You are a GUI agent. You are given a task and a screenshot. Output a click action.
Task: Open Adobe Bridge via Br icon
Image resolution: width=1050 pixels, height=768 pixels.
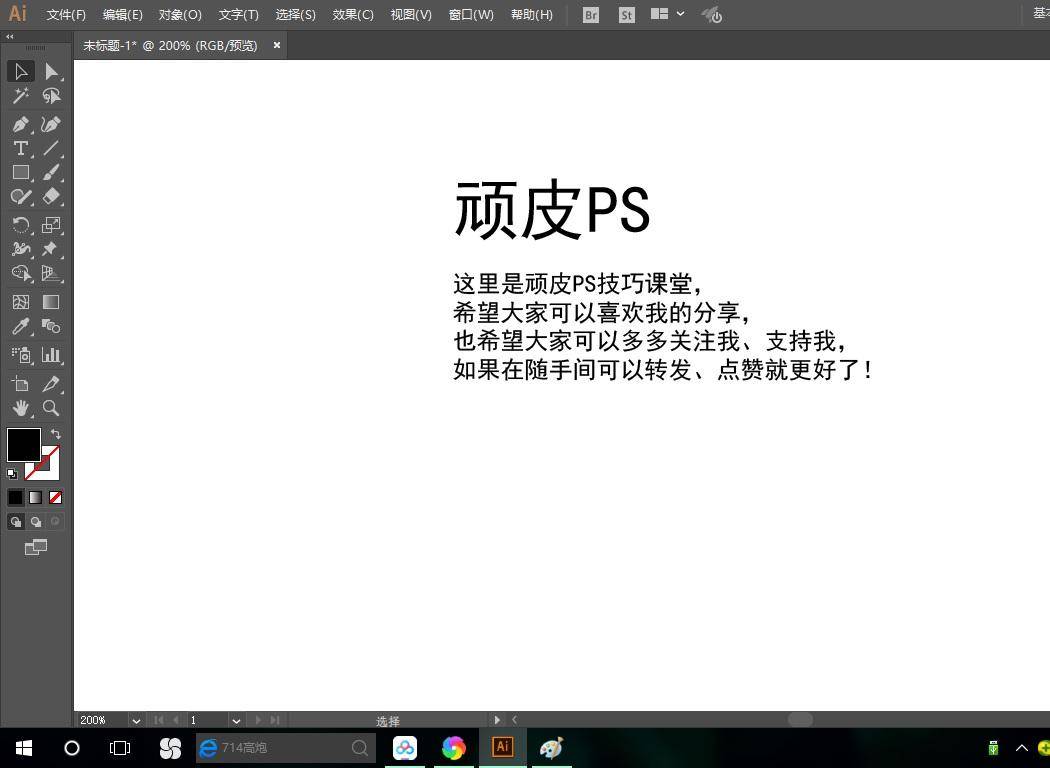tap(591, 15)
